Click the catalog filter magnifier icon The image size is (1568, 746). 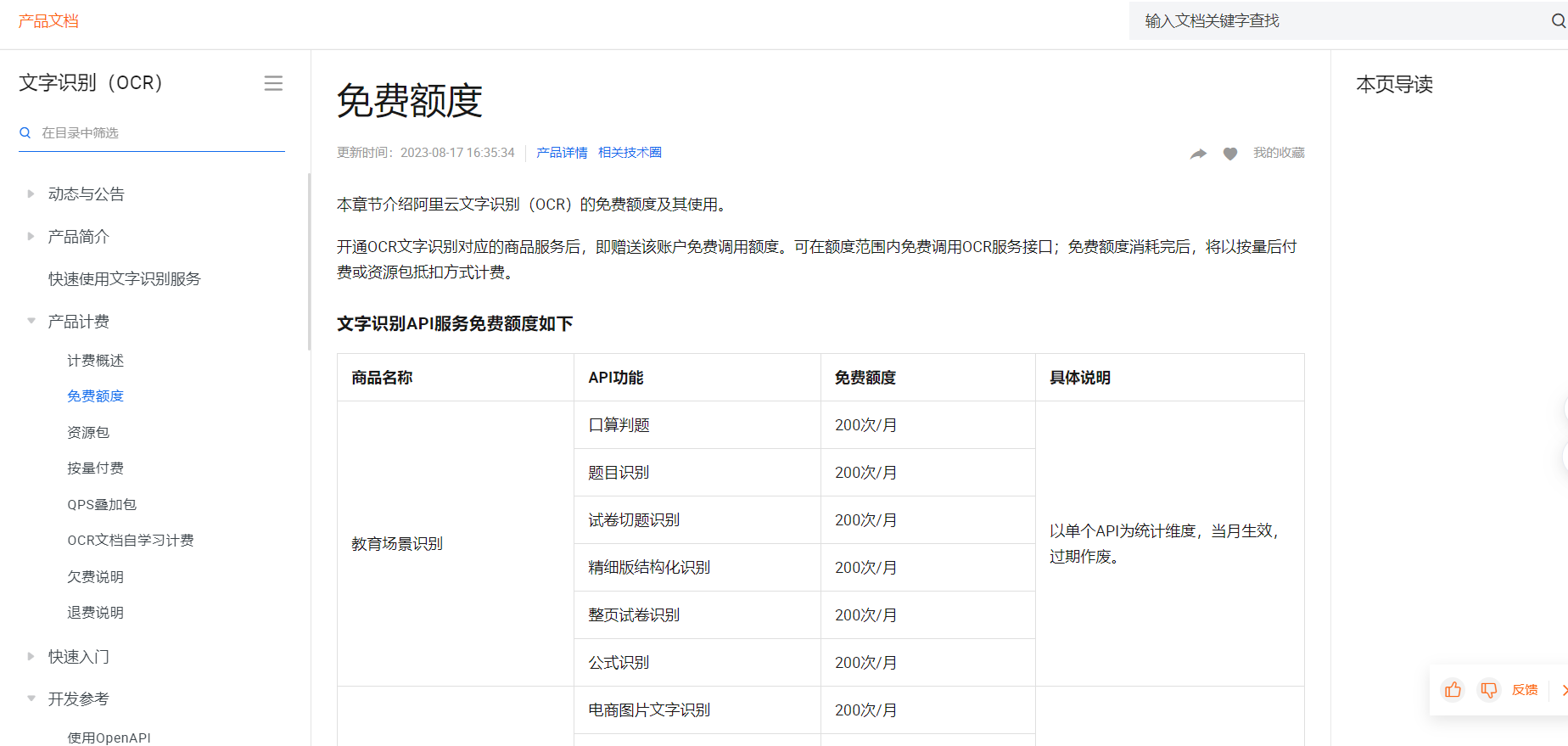tap(25, 132)
